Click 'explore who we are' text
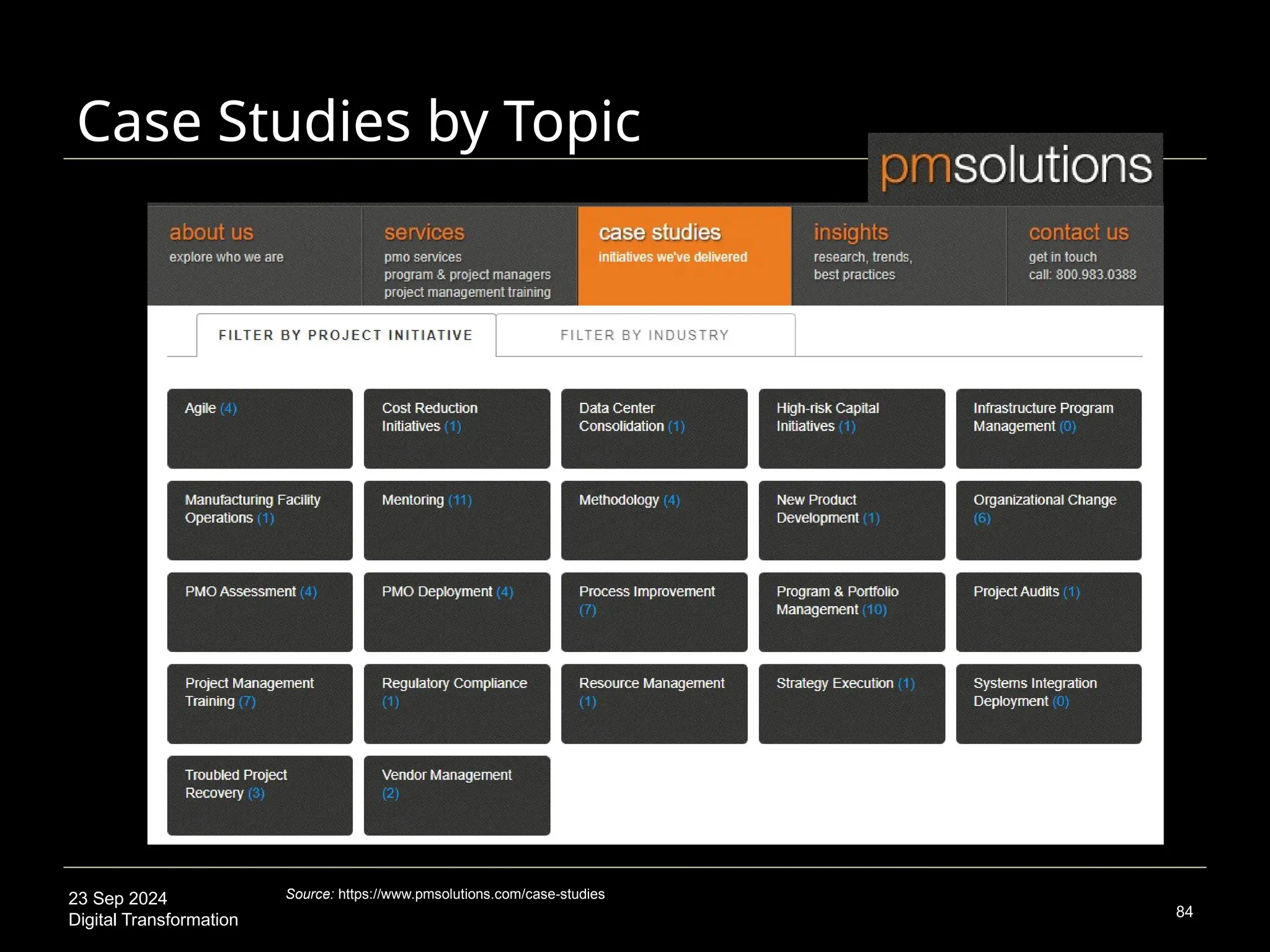 coord(226,257)
